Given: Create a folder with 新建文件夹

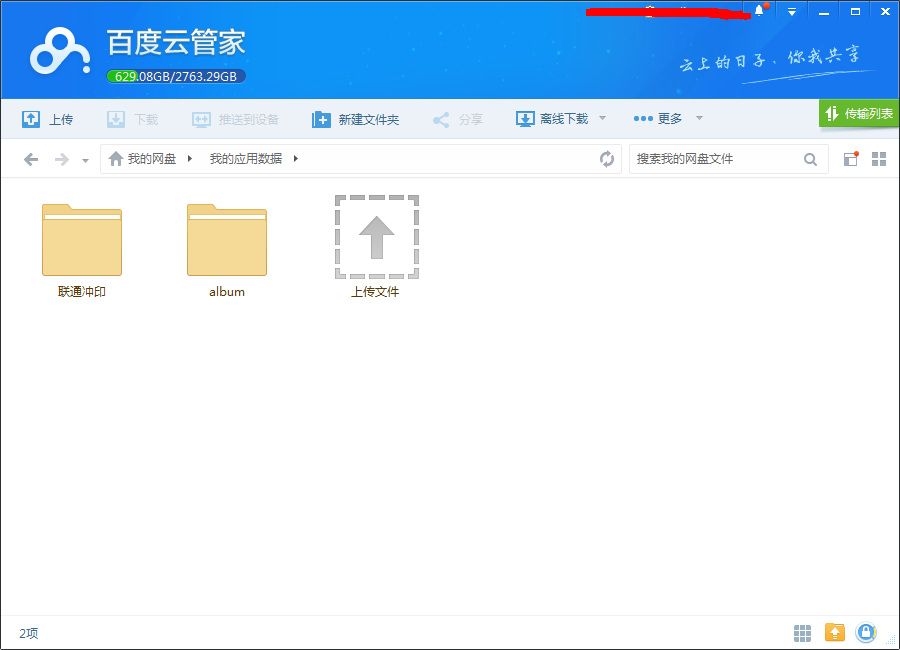Looking at the screenshot, I should pyautogui.click(x=355, y=119).
